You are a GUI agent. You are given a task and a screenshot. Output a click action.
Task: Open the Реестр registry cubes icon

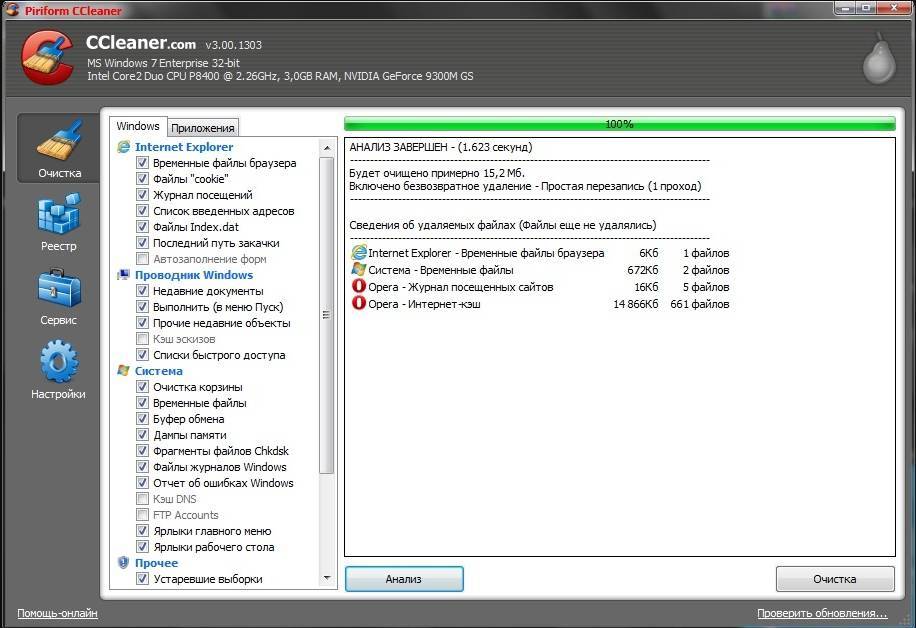[x=58, y=216]
